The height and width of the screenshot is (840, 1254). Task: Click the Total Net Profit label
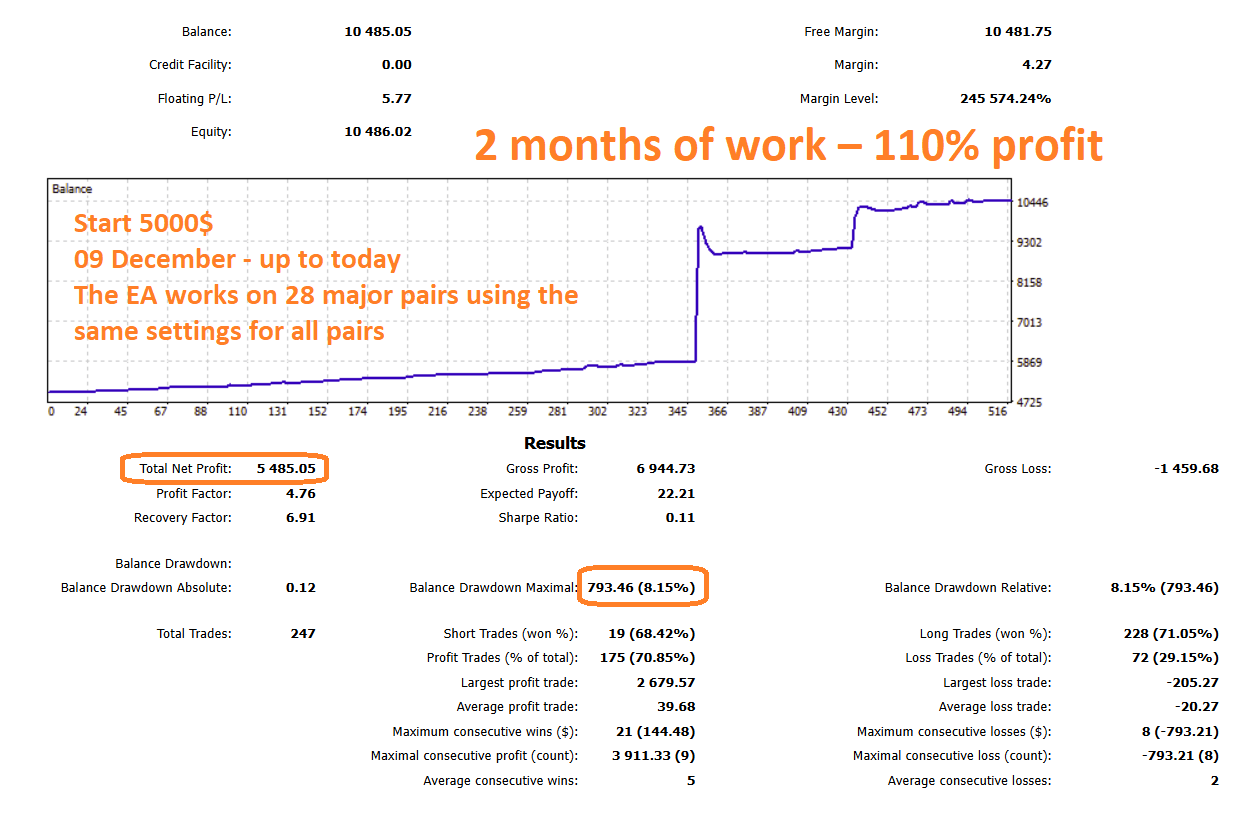tap(186, 469)
